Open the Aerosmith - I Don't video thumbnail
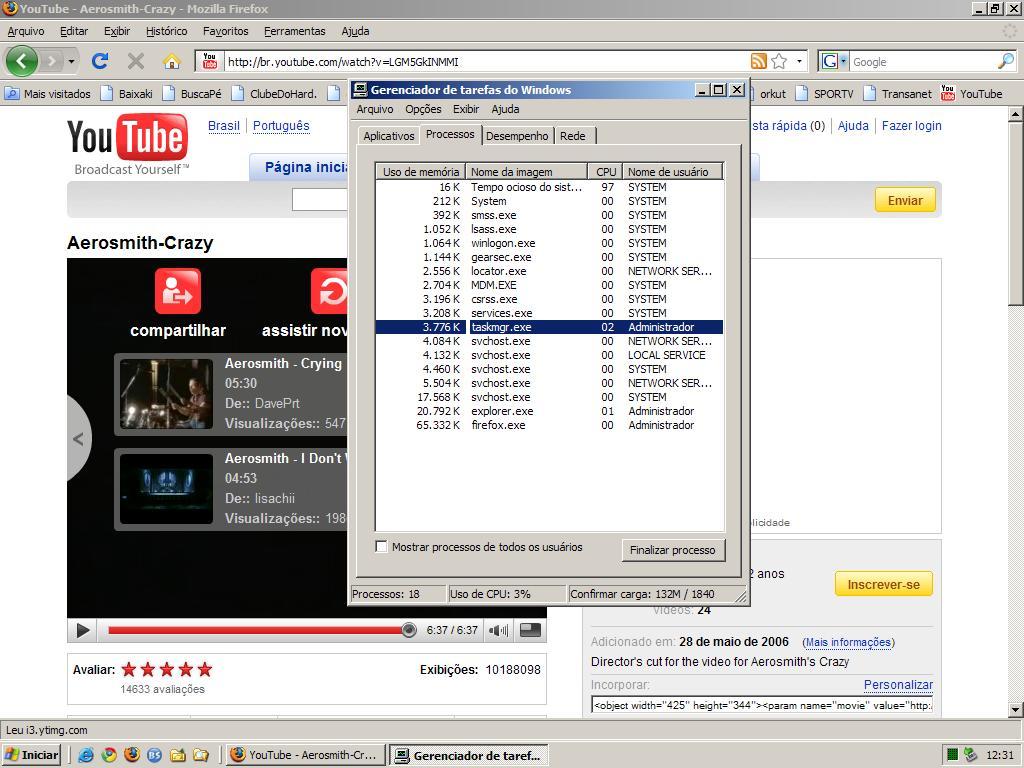The height and width of the screenshot is (768, 1024). (167, 488)
